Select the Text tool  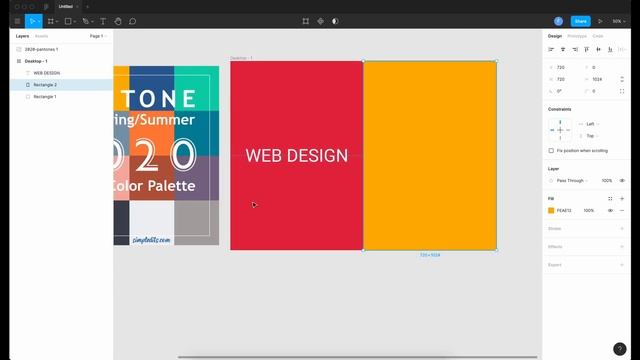[x=103, y=21]
